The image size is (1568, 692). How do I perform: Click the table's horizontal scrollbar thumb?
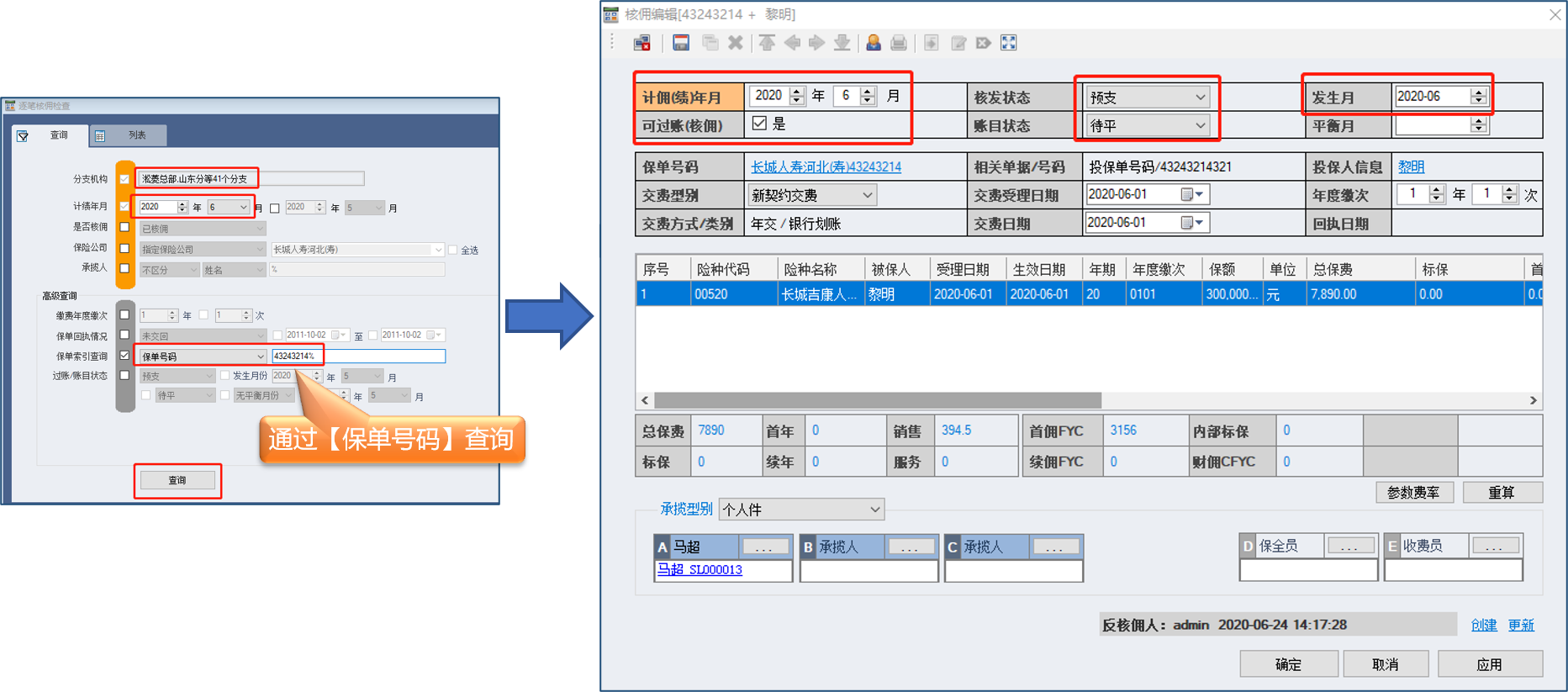(877, 400)
